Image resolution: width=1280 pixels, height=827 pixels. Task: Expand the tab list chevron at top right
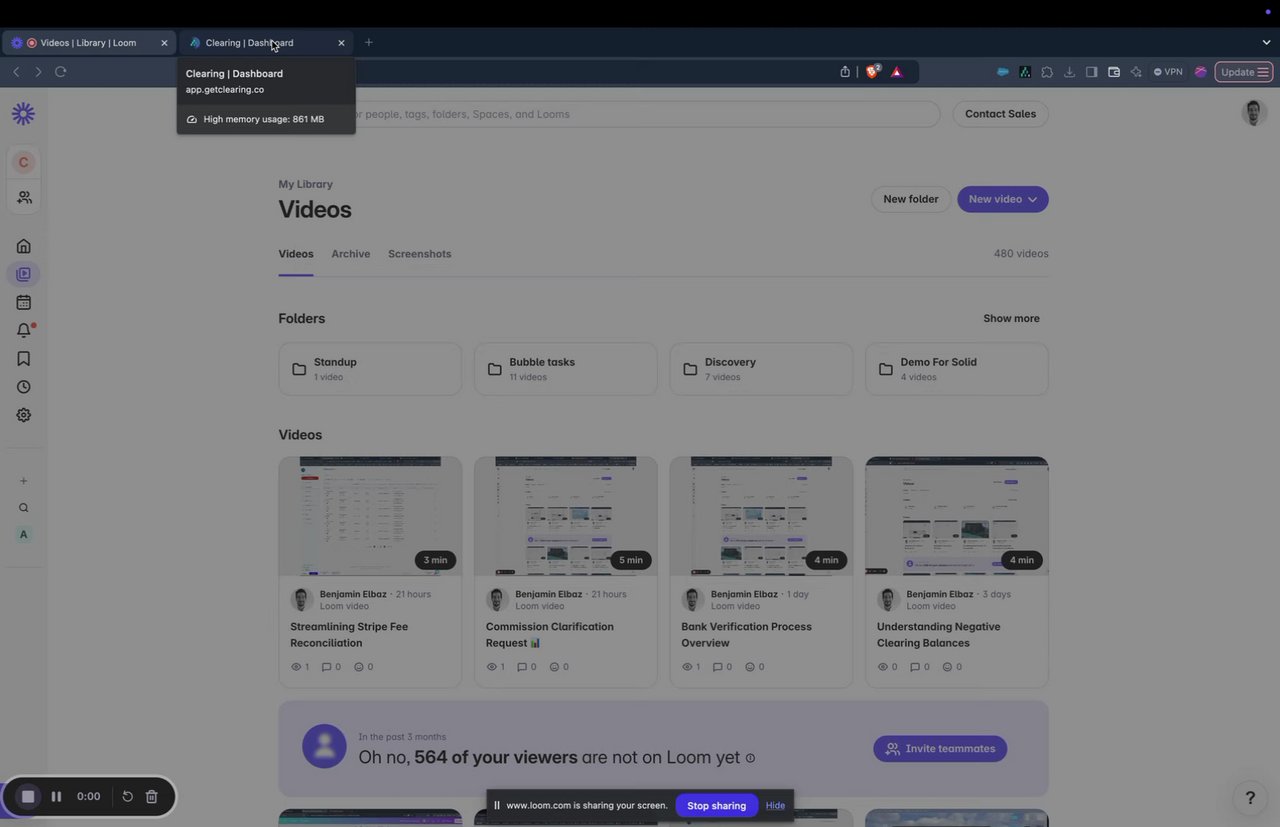pos(1266,42)
